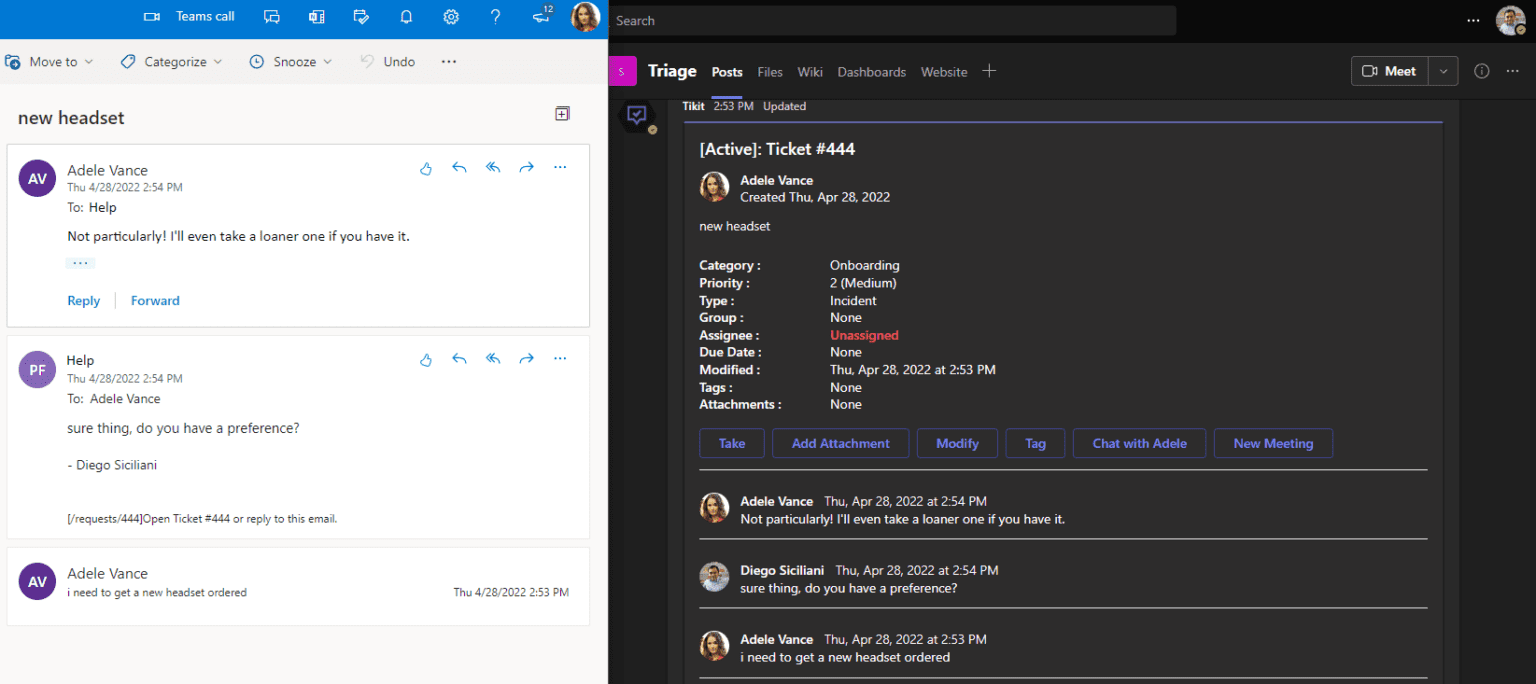Take ownership of Ticket #444
The height and width of the screenshot is (684, 1536).
pyautogui.click(x=731, y=443)
